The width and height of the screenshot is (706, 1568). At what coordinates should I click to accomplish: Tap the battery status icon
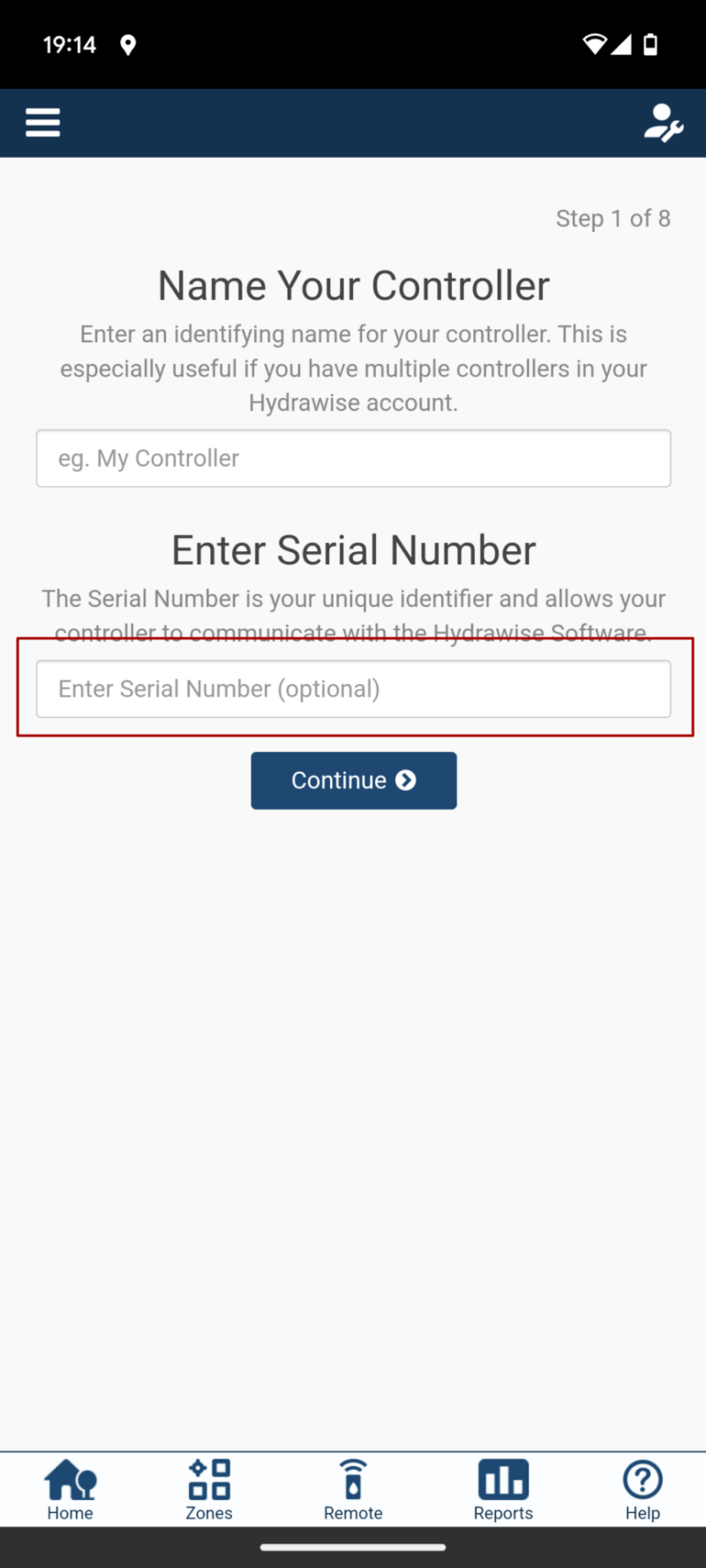[x=650, y=44]
